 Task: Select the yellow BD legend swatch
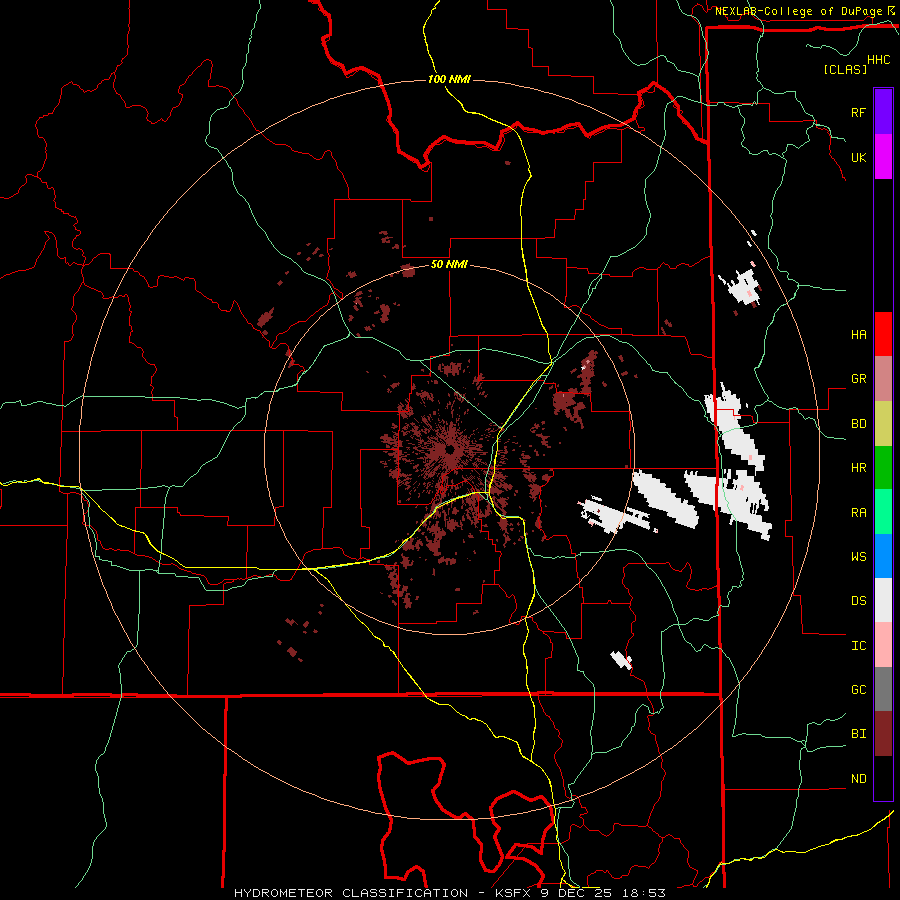(x=883, y=424)
